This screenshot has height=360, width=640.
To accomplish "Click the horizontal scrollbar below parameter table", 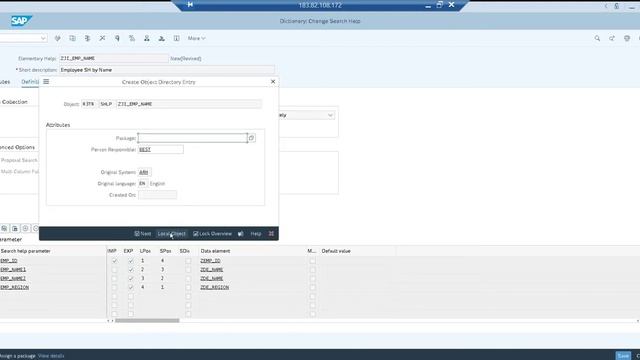I will point(147,320).
